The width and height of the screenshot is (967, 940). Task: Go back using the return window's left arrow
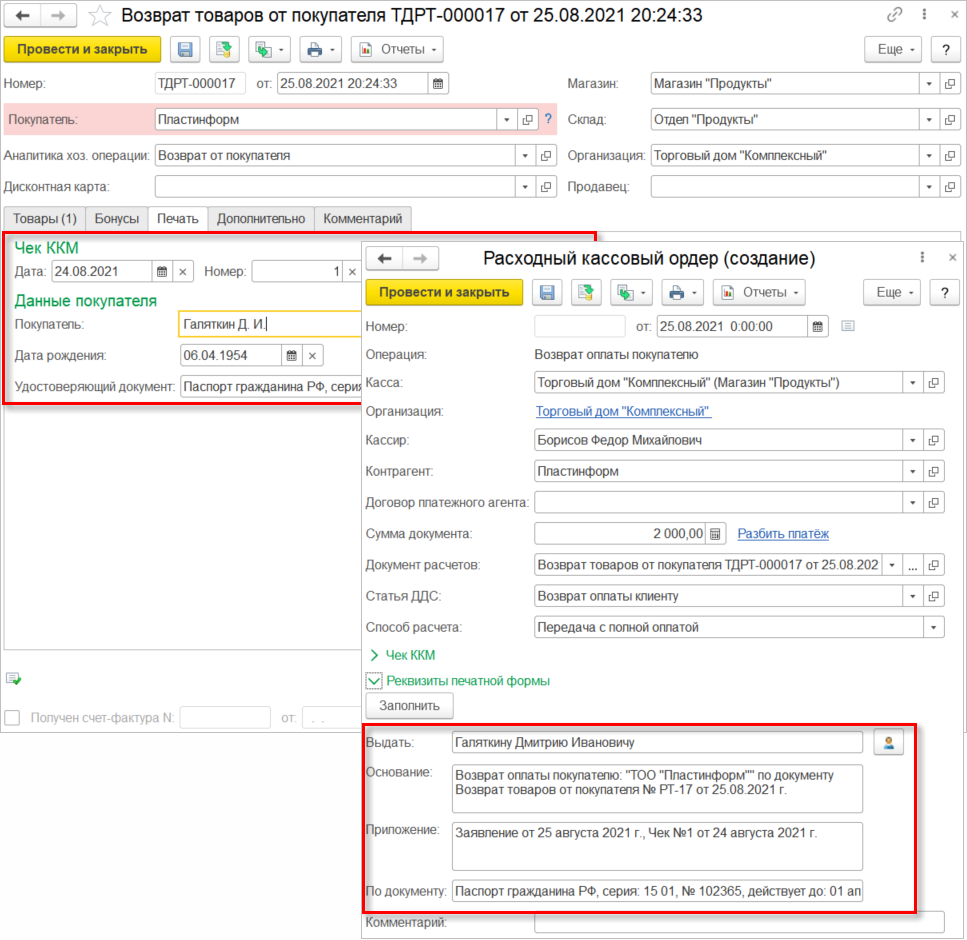point(23,15)
